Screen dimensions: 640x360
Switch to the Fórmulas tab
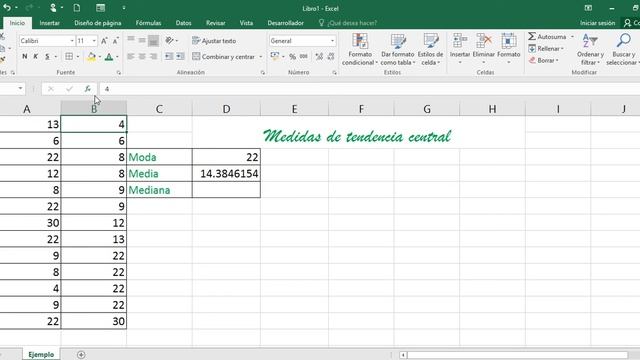coord(148,23)
